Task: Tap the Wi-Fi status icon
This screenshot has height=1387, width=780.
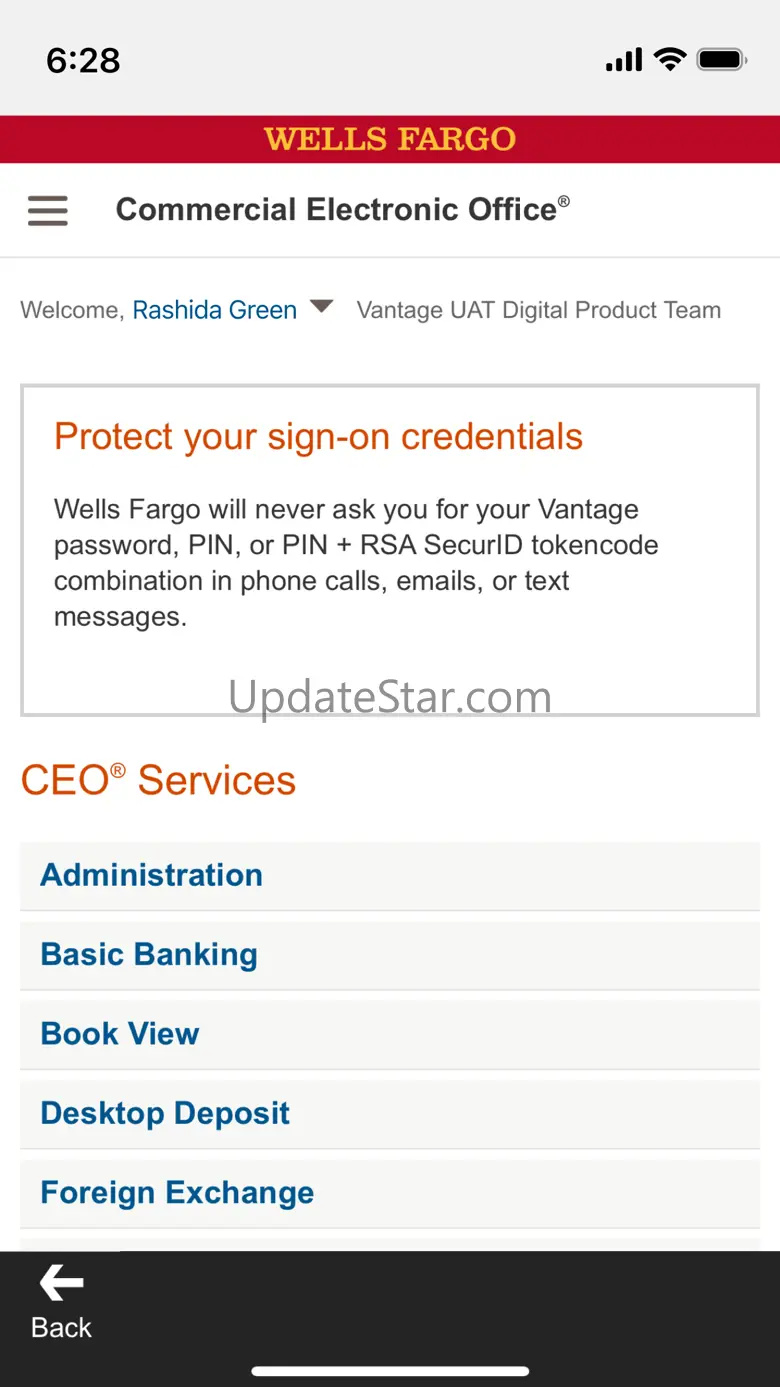Action: click(669, 60)
